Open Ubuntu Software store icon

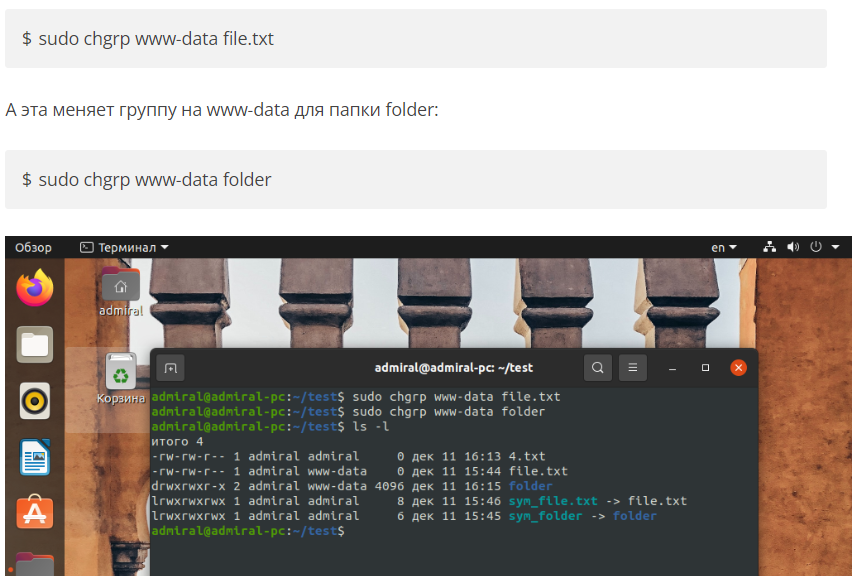35,513
